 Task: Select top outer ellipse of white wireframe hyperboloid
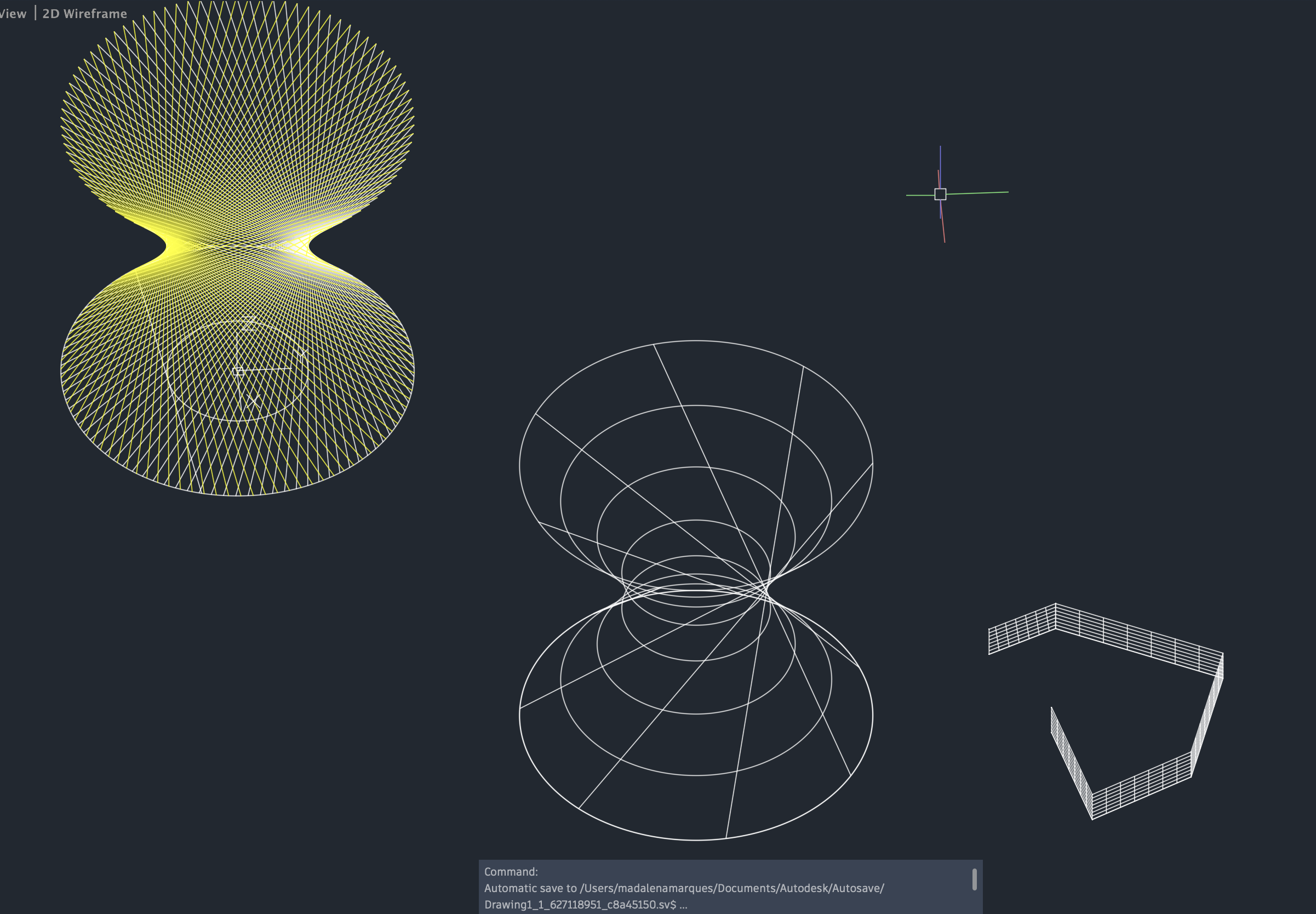click(696, 341)
